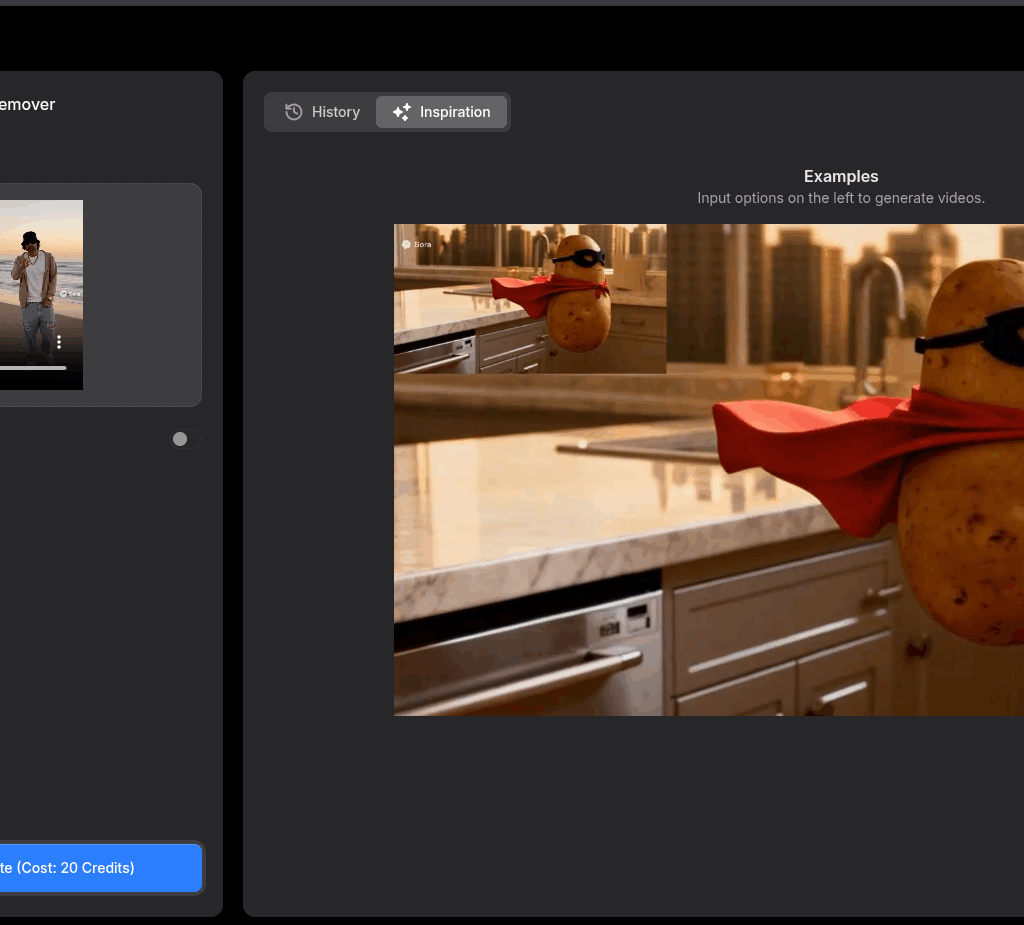The width and height of the screenshot is (1024, 925).
Task: Open the three-dot menu on uploaded video
Action: (x=59, y=342)
